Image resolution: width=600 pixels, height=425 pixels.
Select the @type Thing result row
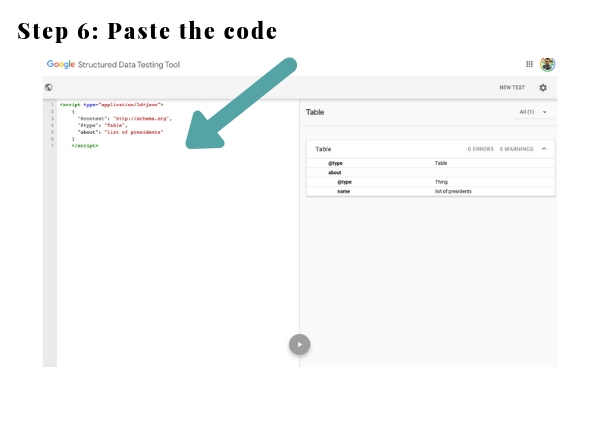tap(430, 182)
